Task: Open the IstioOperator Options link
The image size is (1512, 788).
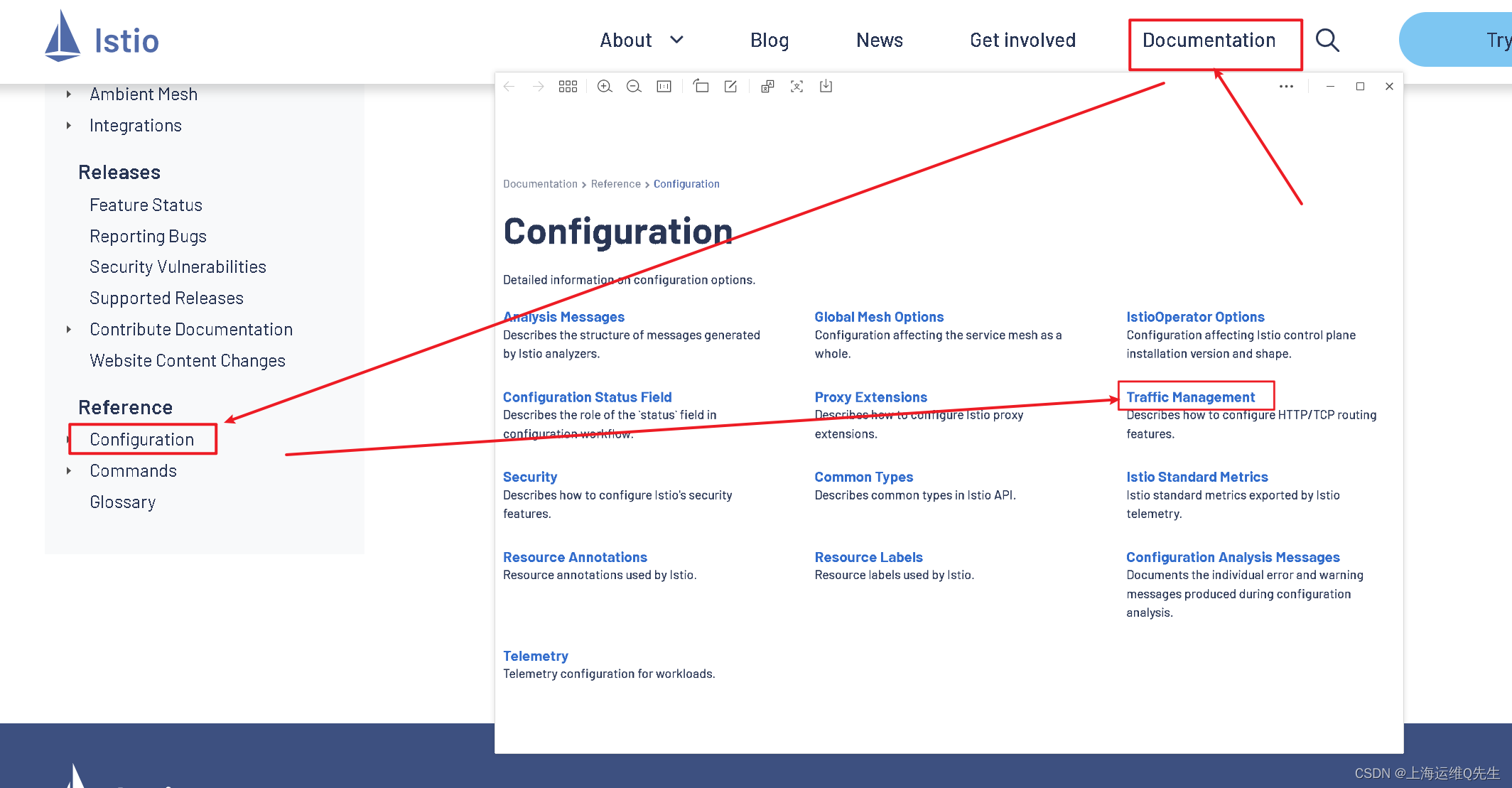Action: 1195,317
